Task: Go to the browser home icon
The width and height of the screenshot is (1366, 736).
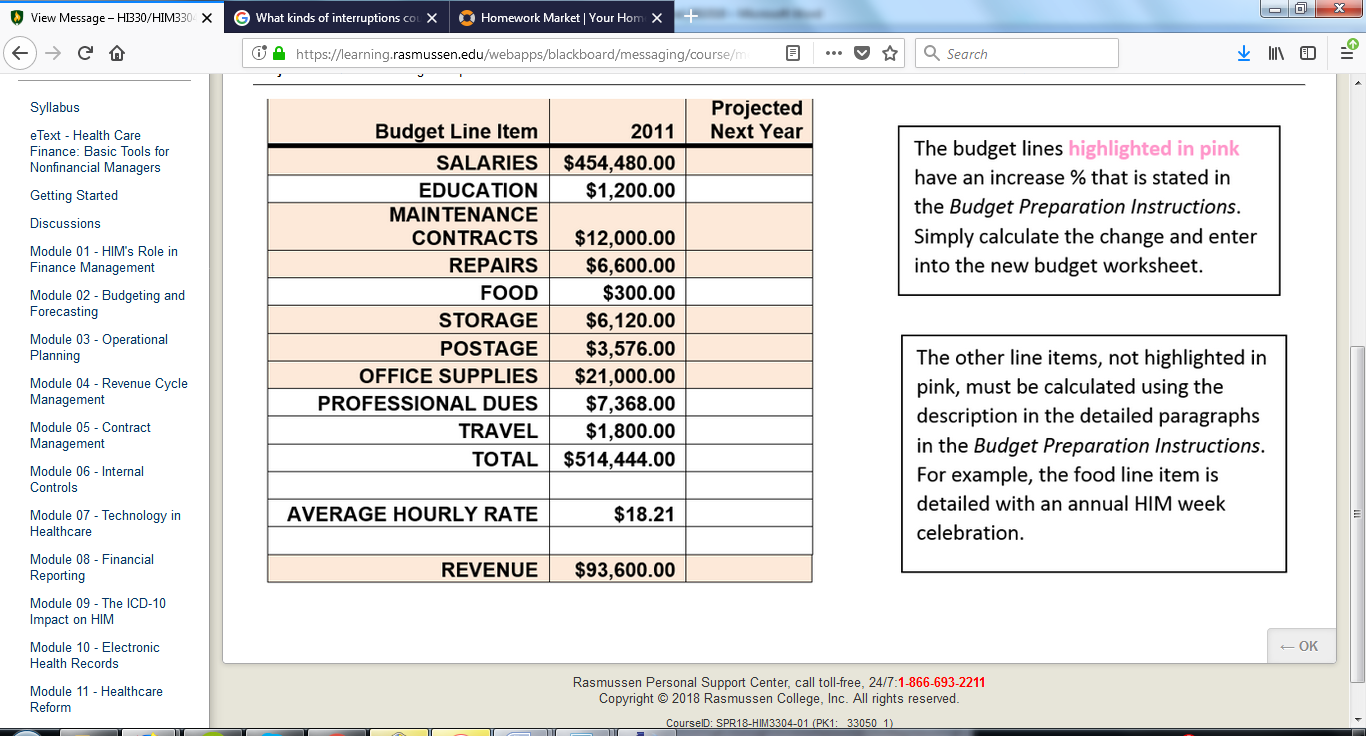Action: (117, 54)
